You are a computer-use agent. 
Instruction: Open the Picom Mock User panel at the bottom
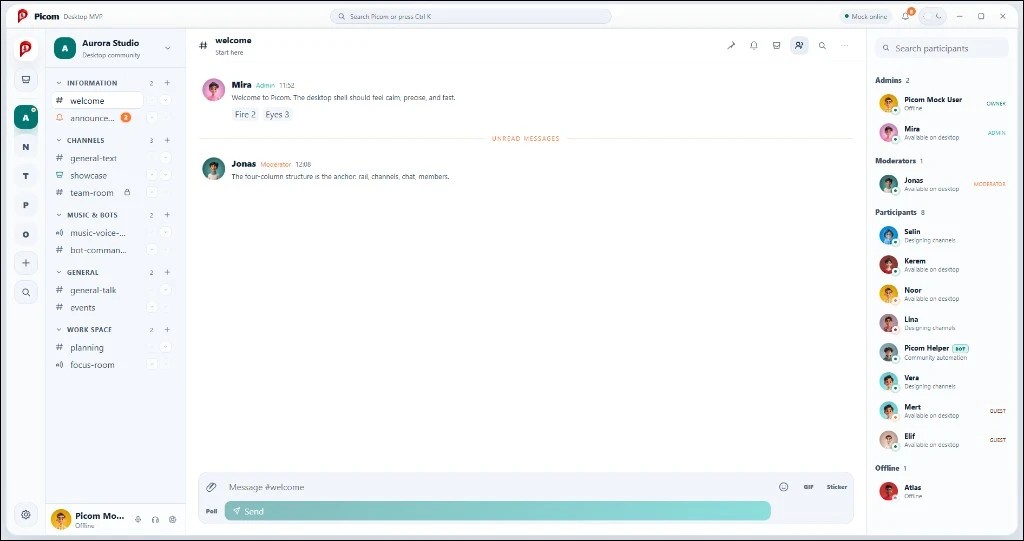pos(89,519)
